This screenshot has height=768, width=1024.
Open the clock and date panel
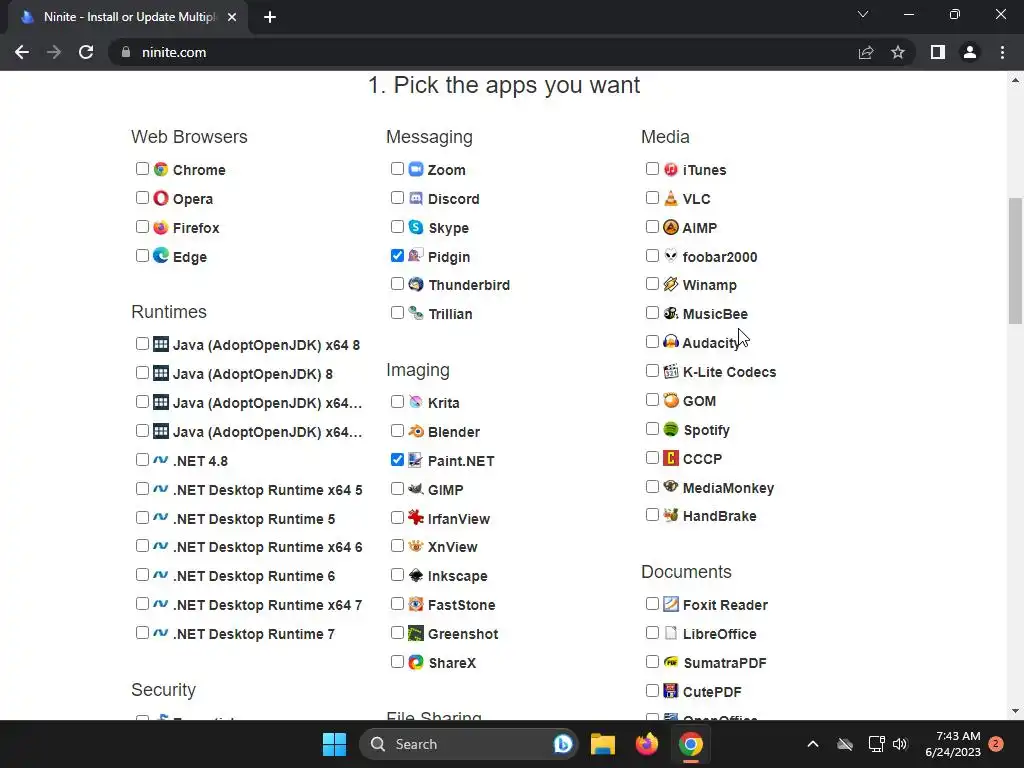[x=953, y=744]
